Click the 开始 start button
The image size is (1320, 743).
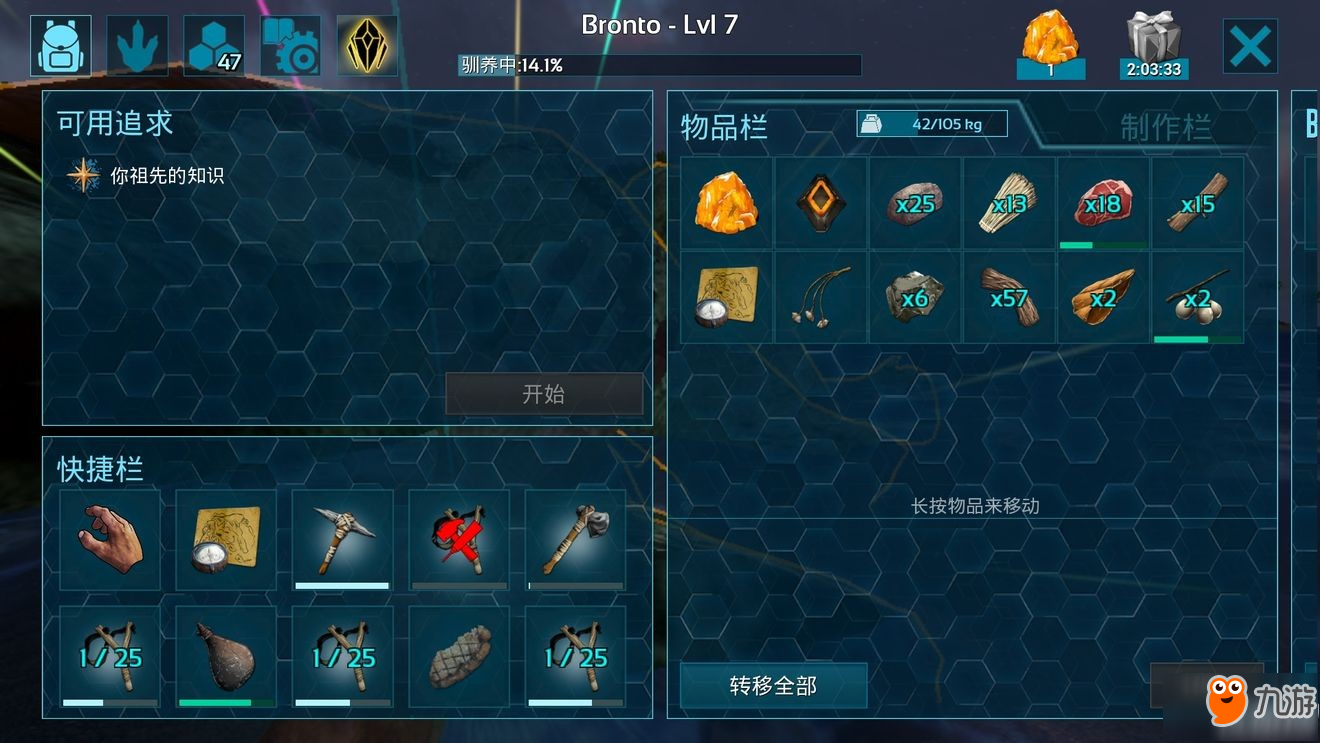(544, 394)
